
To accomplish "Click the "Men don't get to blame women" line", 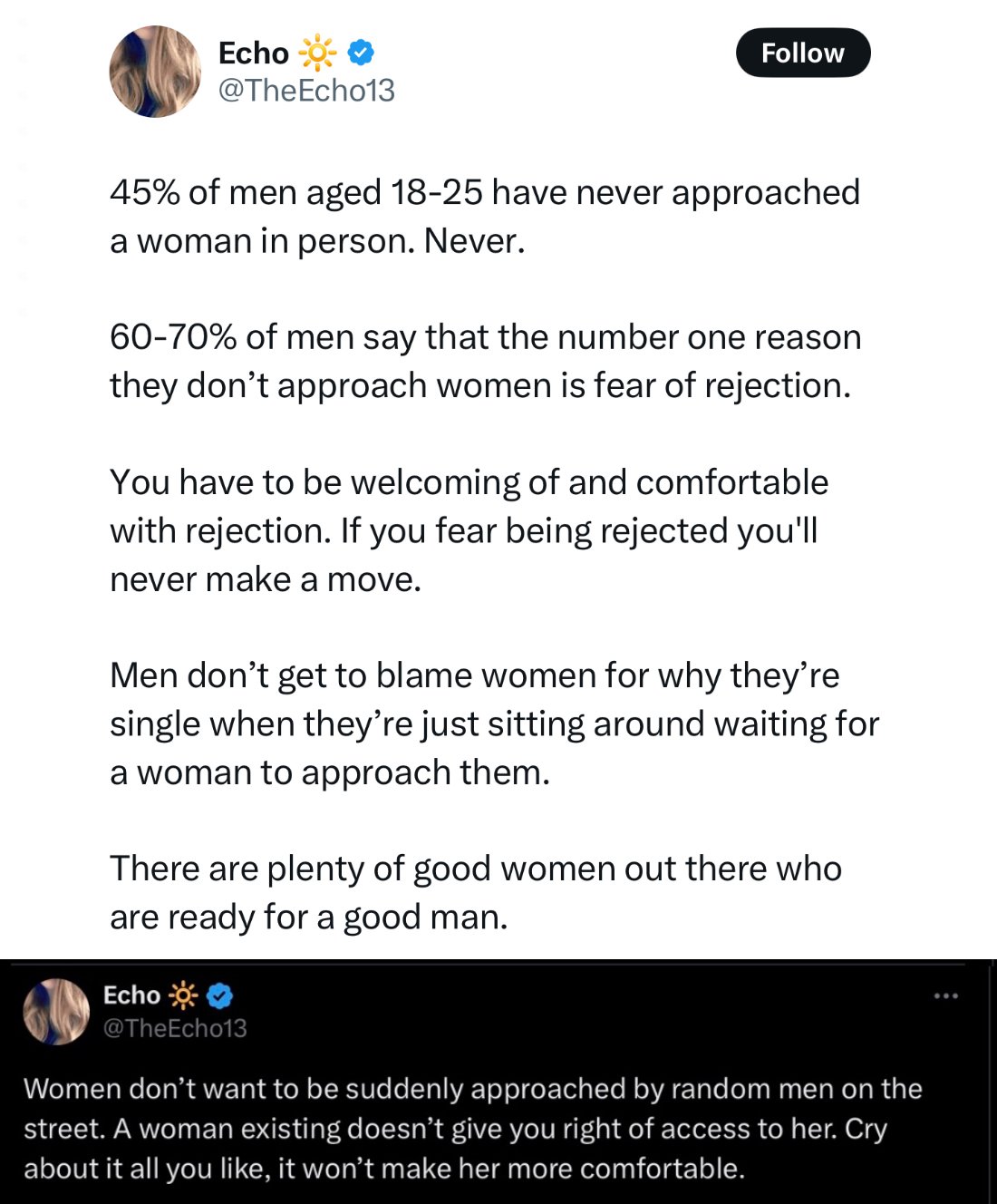I will click(474, 675).
